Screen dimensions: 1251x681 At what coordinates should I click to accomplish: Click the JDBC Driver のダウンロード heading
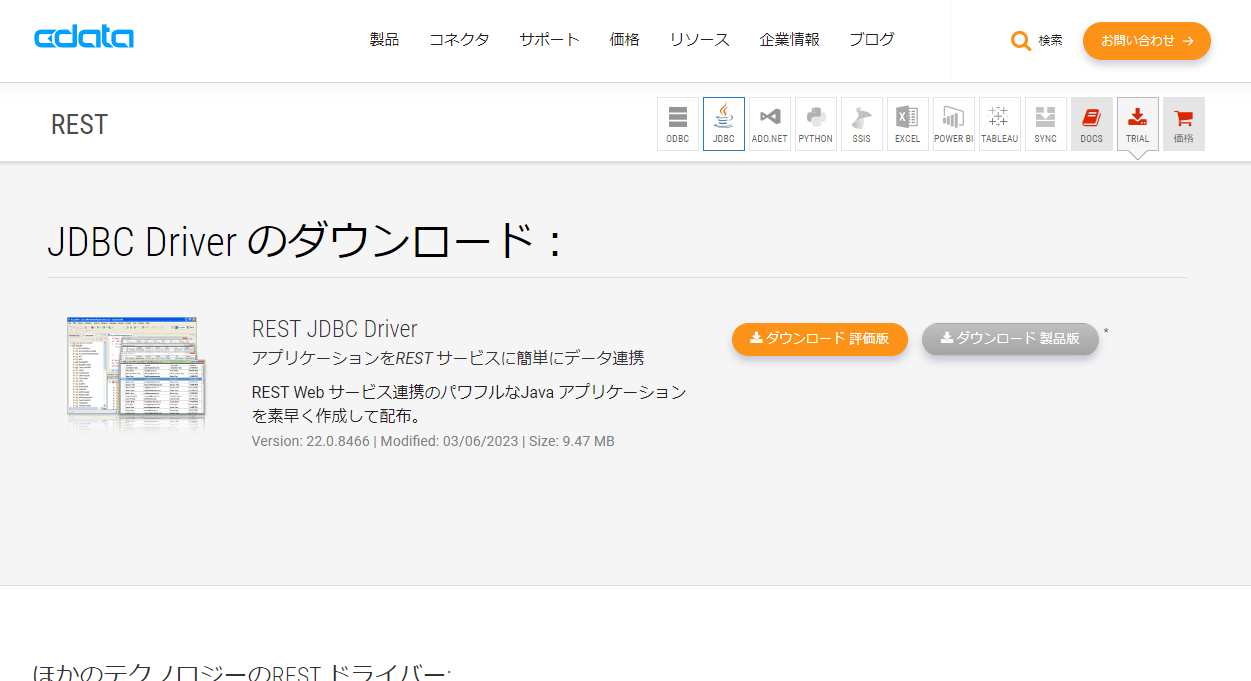304,241
